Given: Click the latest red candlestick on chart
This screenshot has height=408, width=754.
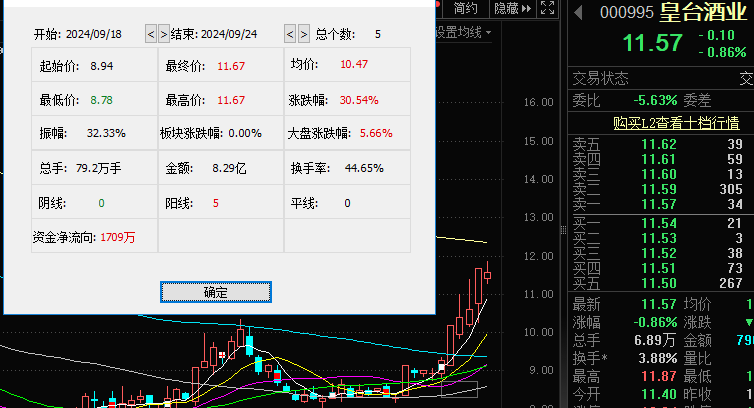Looking at the screenshot, I should click(488, 276).
